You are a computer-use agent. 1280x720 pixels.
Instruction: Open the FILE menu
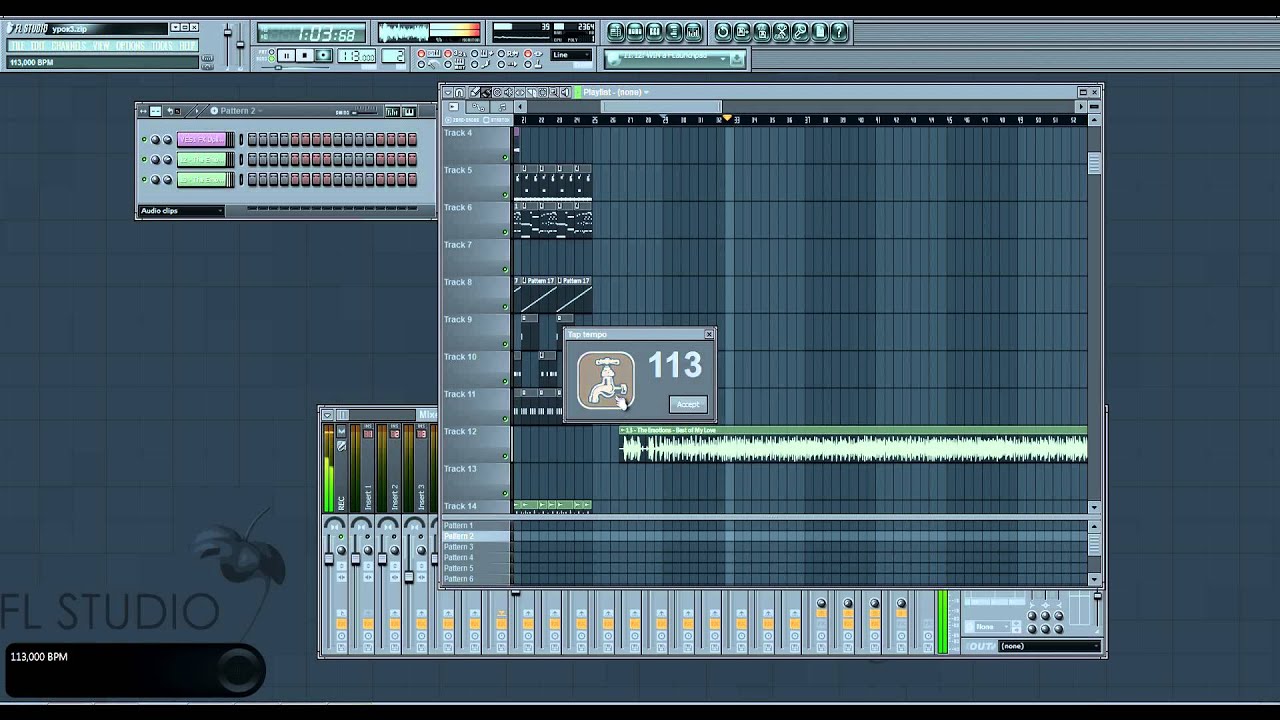(x=19, y=45)
